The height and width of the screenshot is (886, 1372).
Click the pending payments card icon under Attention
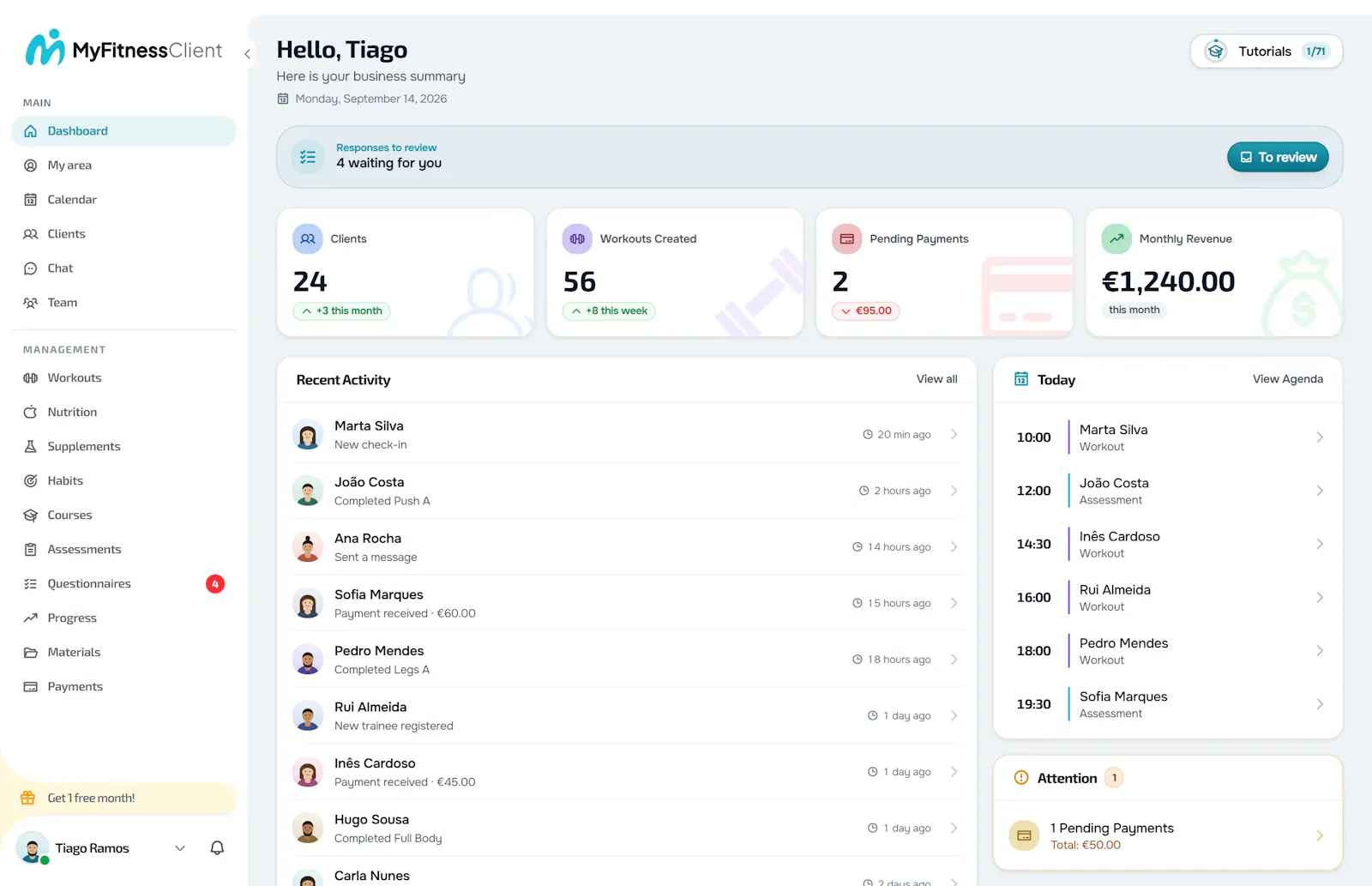1024,835
